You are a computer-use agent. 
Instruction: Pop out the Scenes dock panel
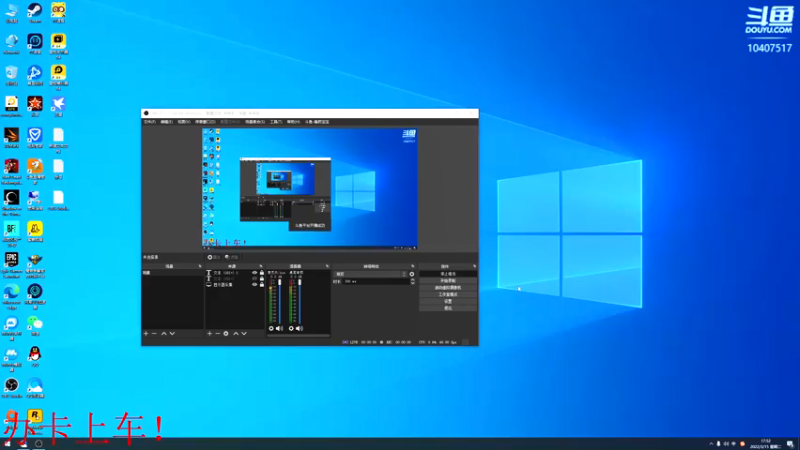[x=200, y=266]
